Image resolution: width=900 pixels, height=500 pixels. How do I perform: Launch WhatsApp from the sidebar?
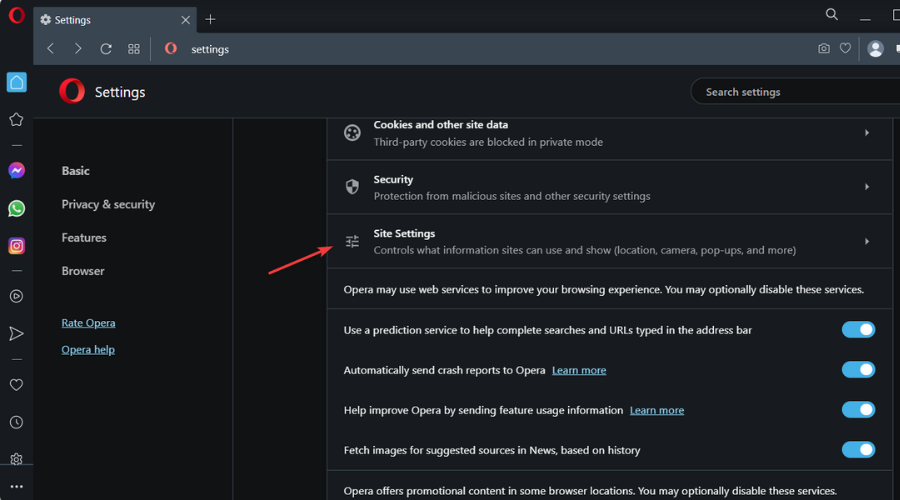[x=17, y=208]
